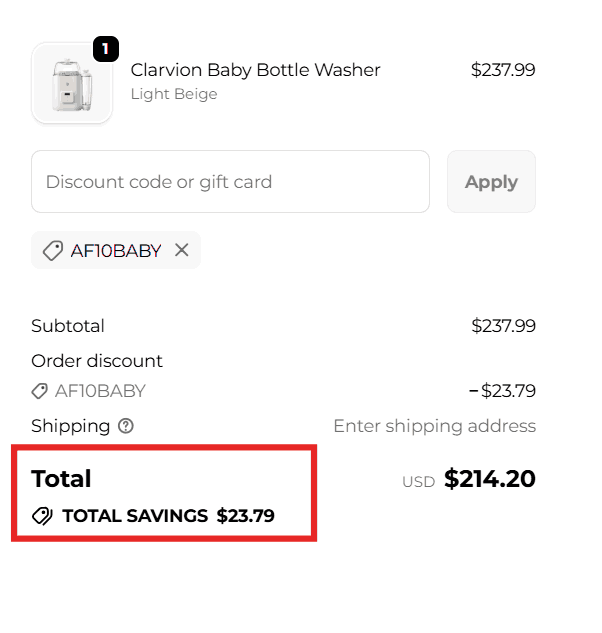Click the Order discount label
The image size is (602, 633).
coord(97,361)
